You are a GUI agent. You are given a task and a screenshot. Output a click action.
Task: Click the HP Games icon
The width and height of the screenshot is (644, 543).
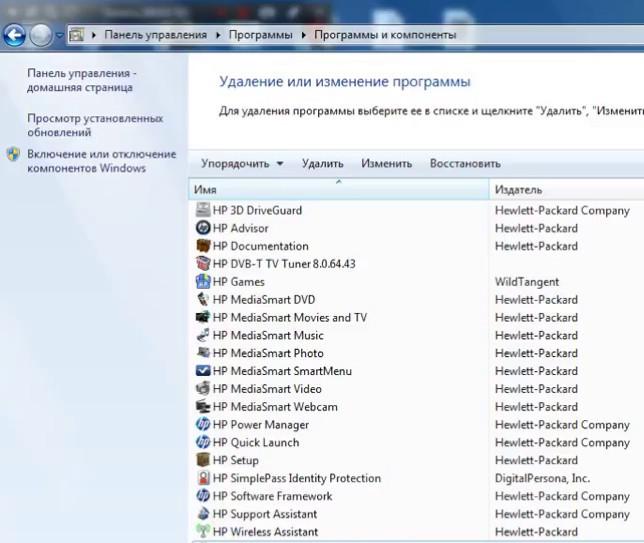203,281
